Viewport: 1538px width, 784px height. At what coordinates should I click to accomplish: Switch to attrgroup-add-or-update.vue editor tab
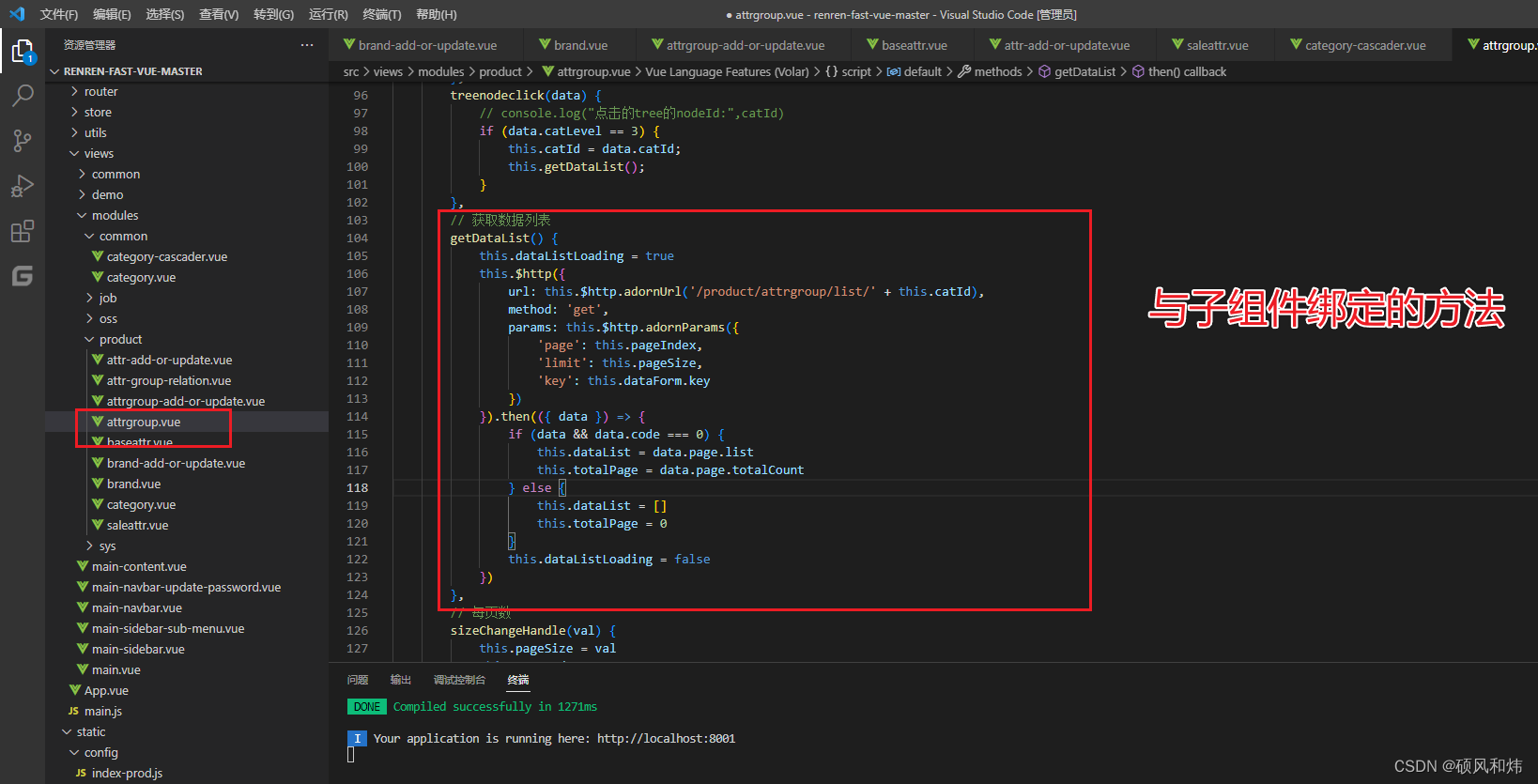tap(746, 45)
